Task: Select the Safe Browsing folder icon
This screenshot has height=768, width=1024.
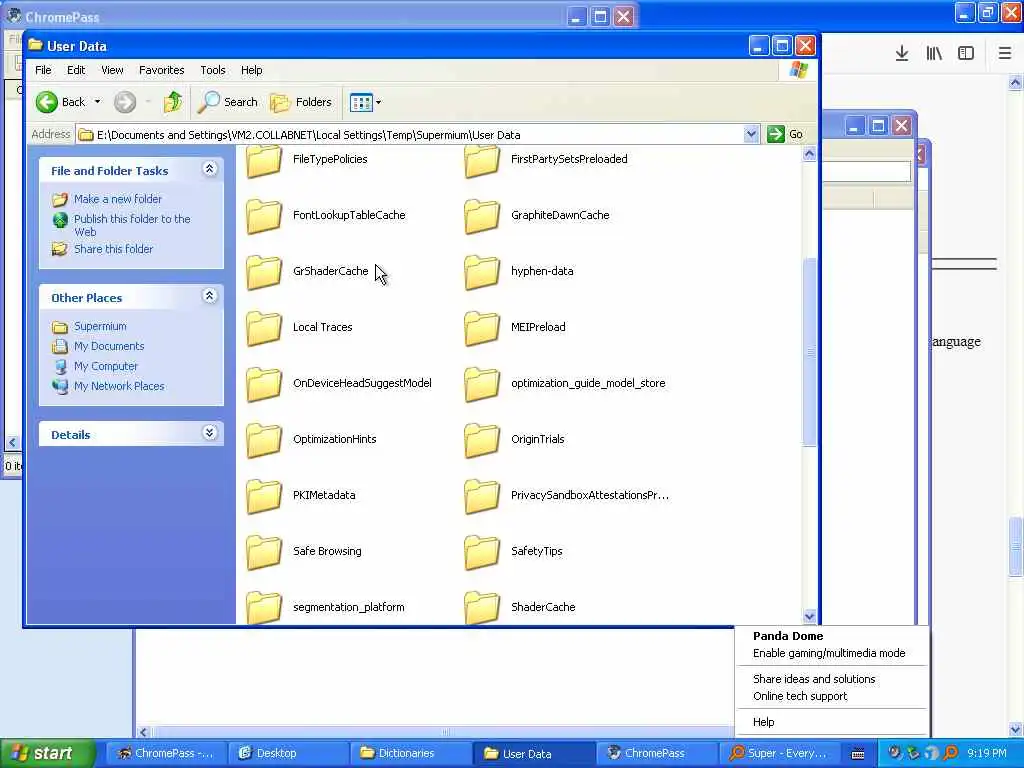Action: point(264,552)
